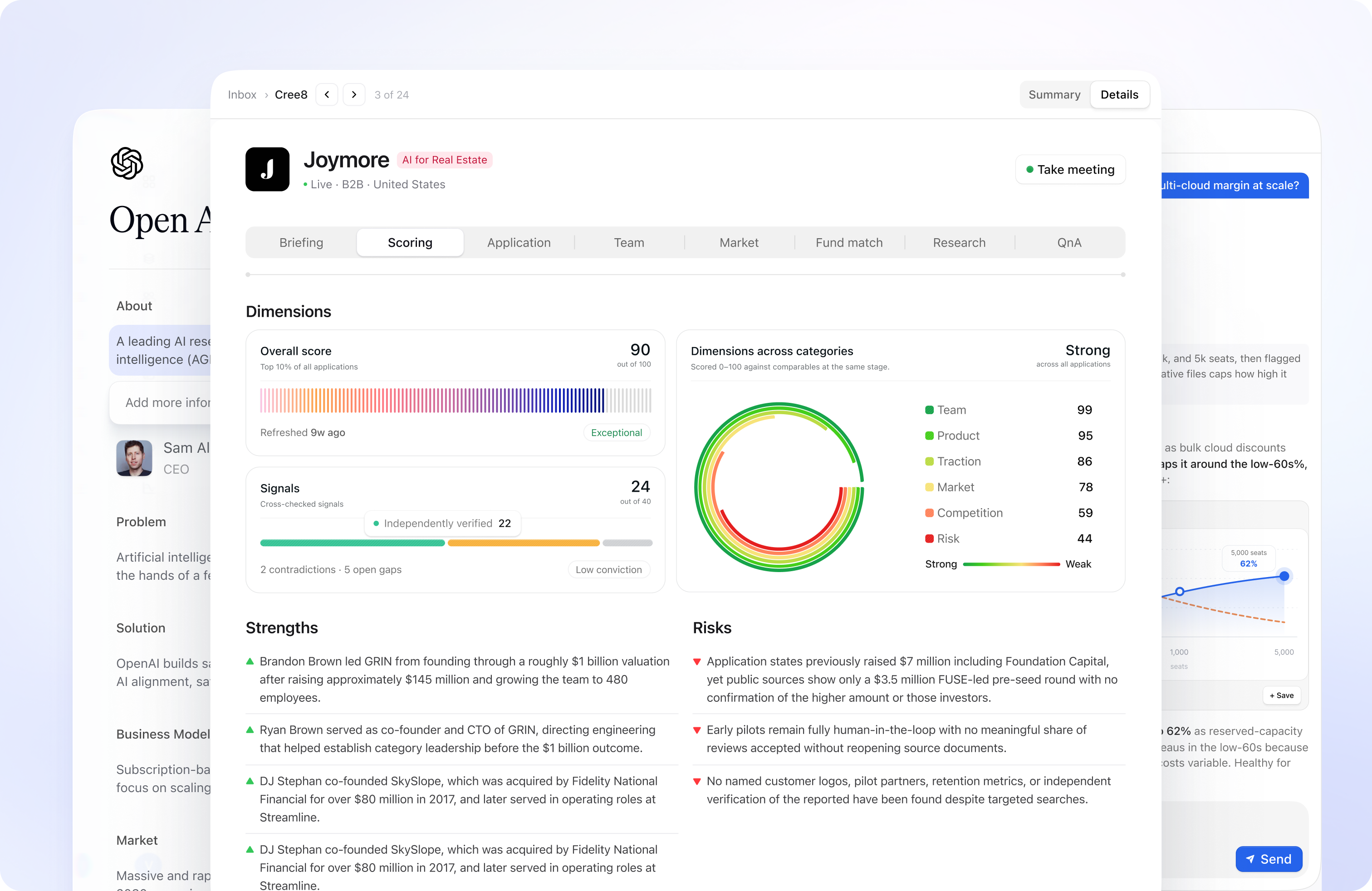
Task: Click the red triangle beside No named customer risk
Action: [x=696, y=782]
